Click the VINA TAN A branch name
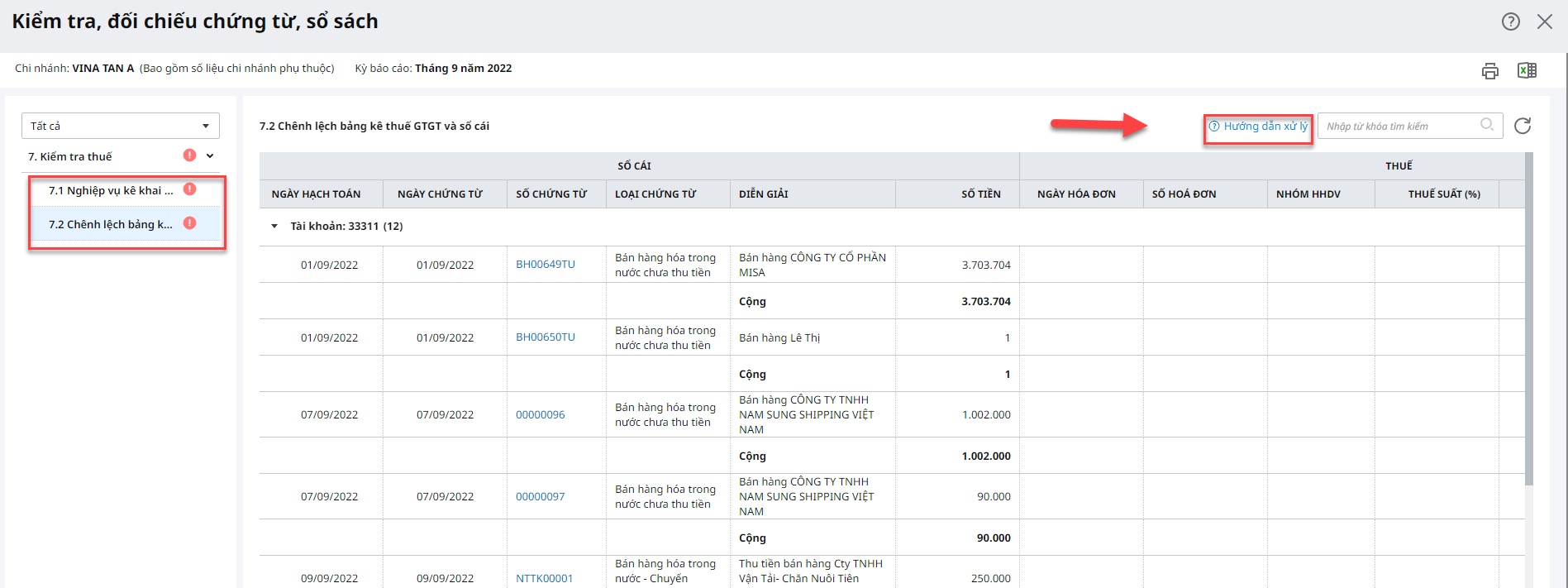Image resolution: width=1568 pixels, height=588 pixels. coord(103,69)
